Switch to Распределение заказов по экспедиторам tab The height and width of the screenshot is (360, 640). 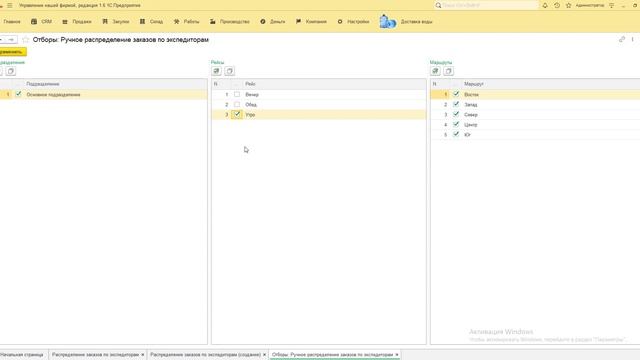click(x=95, y=355)
